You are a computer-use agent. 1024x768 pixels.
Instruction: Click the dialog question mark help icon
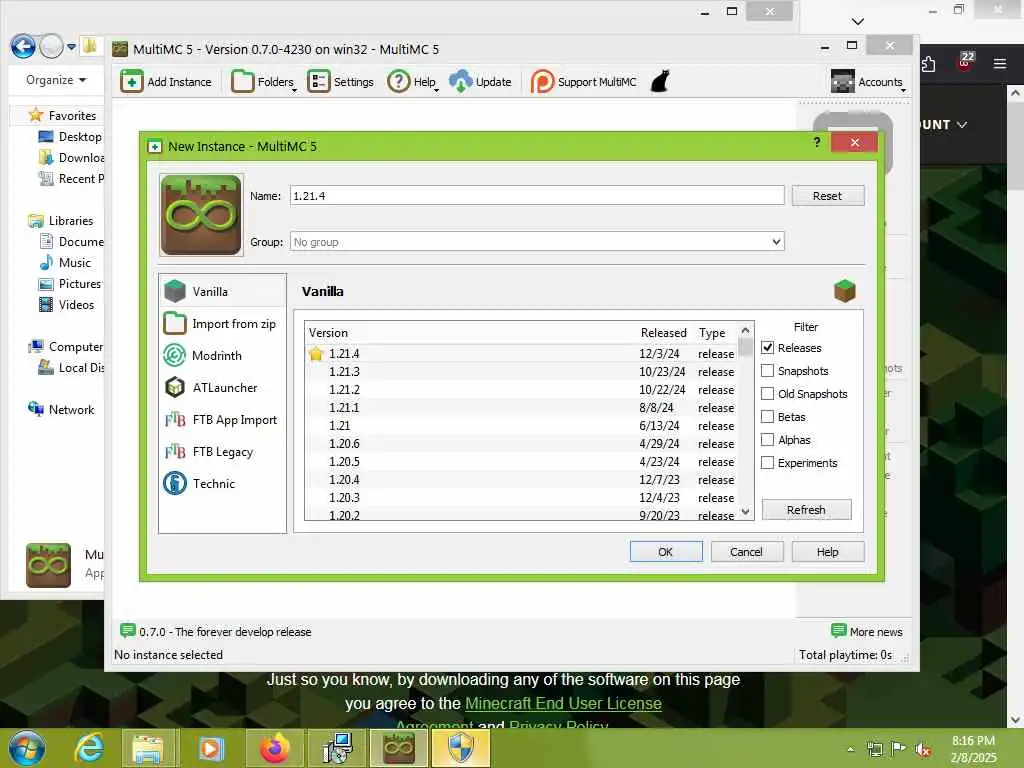(x=817, y=142)
